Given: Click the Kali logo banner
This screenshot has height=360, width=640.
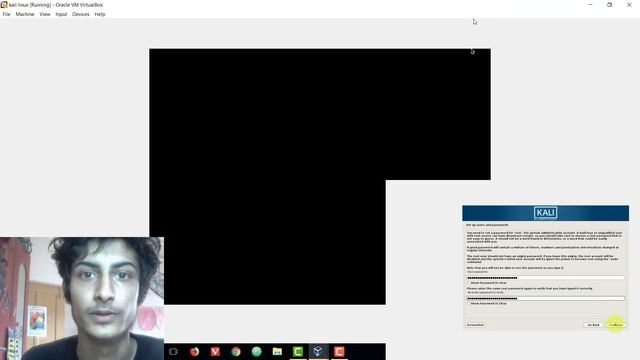Looking at the screenshot, I should pos(545,213).
